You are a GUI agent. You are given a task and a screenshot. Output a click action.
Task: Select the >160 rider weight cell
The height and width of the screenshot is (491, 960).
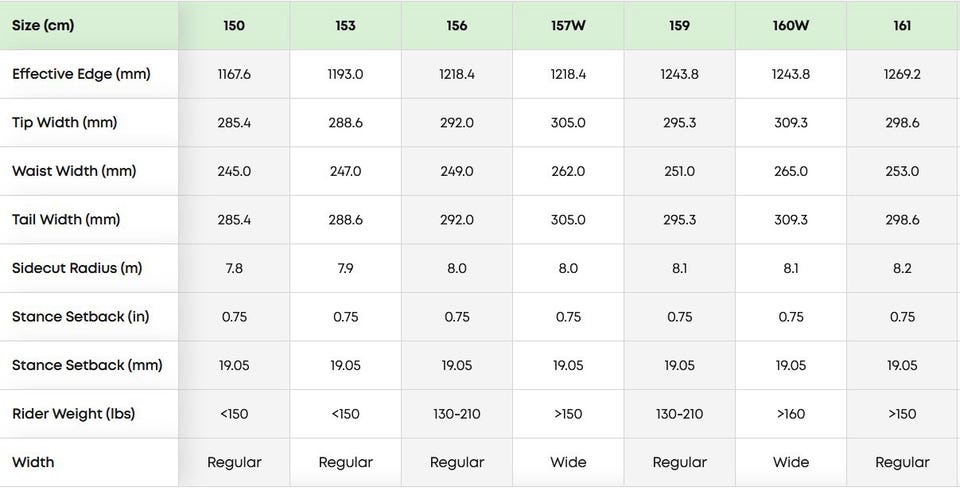[x=791, y=413]
